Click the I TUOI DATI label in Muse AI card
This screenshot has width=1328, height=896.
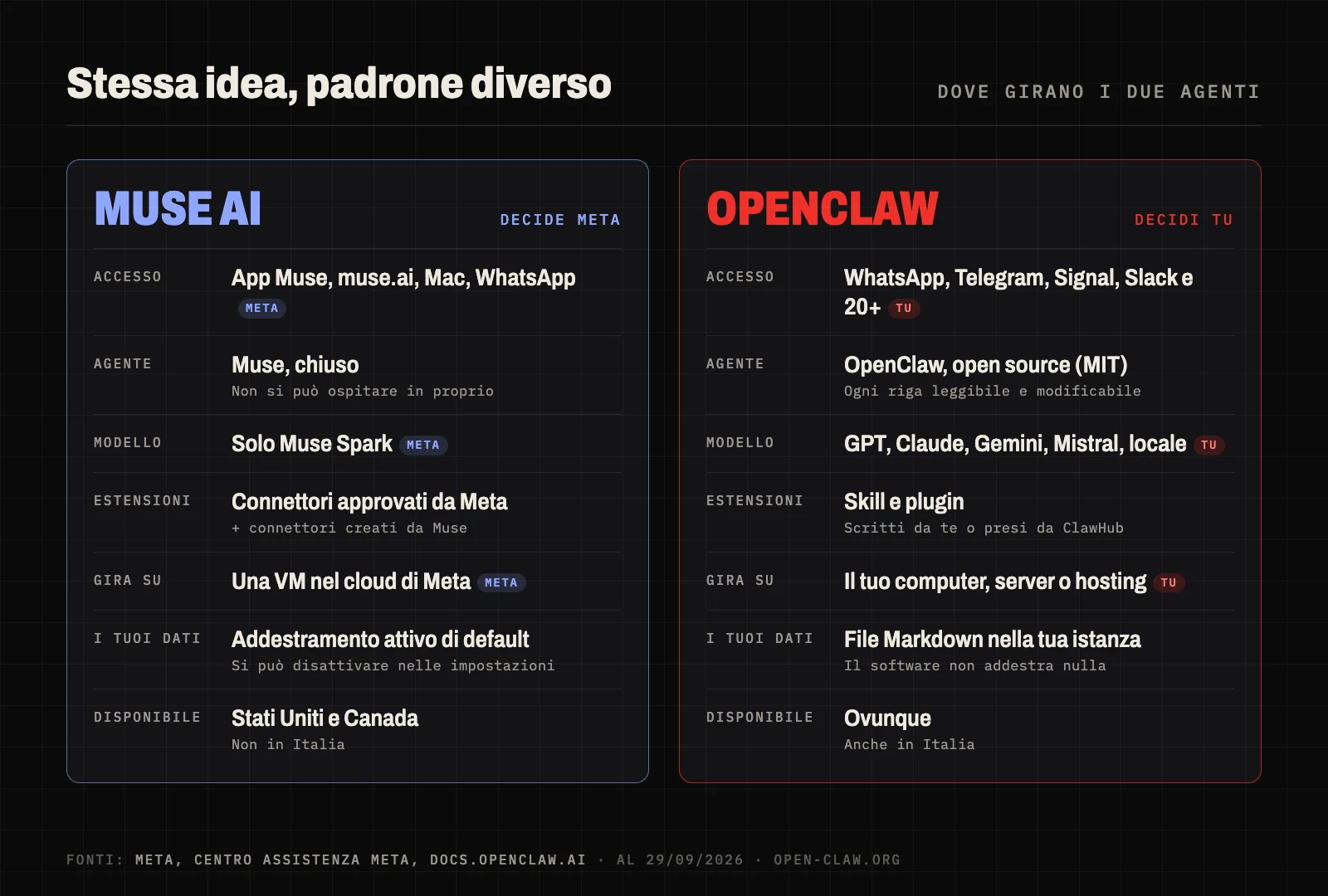pyautogui.click(x=147, y=638)
